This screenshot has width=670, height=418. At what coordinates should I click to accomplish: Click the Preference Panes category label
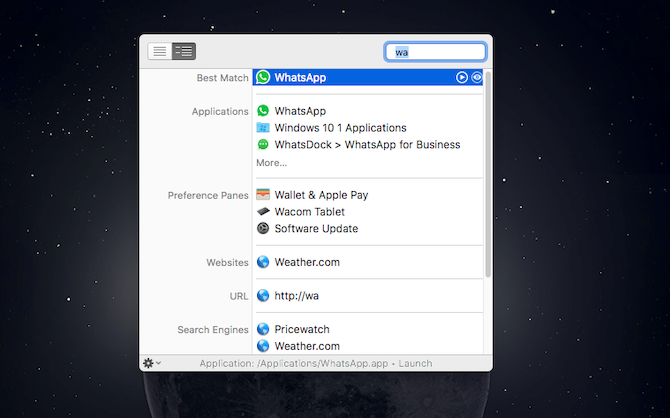208,195
